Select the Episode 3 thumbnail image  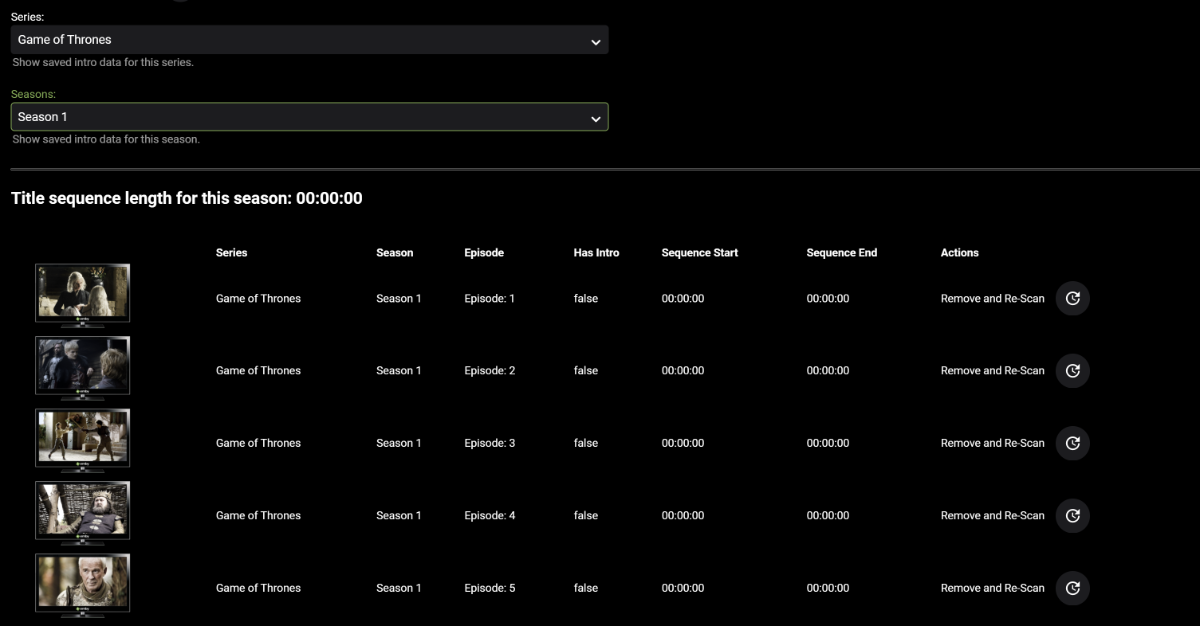point(83,441)
